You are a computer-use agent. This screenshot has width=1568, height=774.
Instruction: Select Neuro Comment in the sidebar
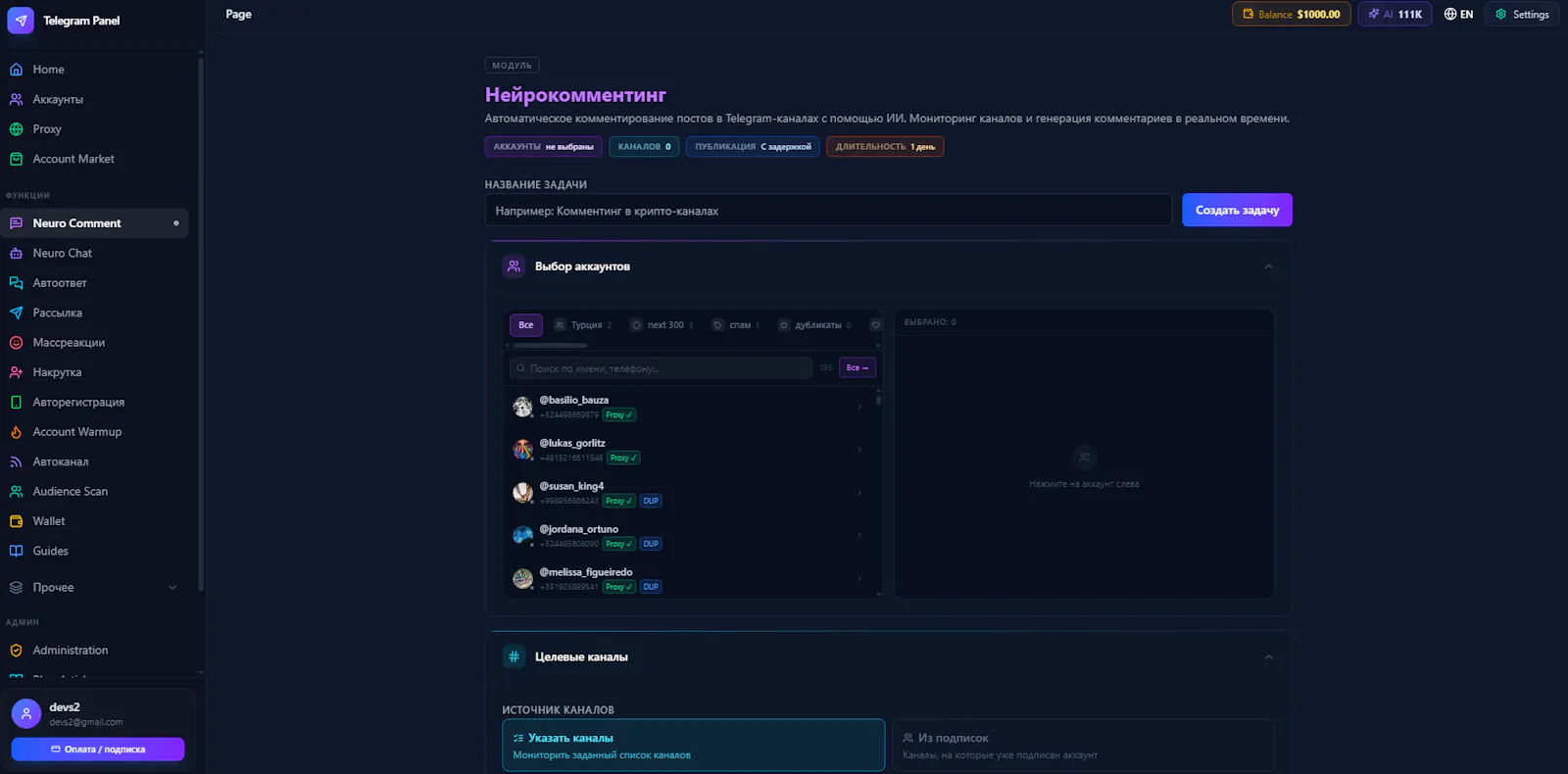click(x=95, y=223)
